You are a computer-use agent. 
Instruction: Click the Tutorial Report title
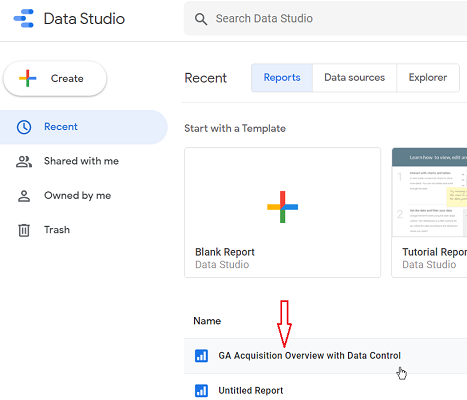(x=435, y=252)
